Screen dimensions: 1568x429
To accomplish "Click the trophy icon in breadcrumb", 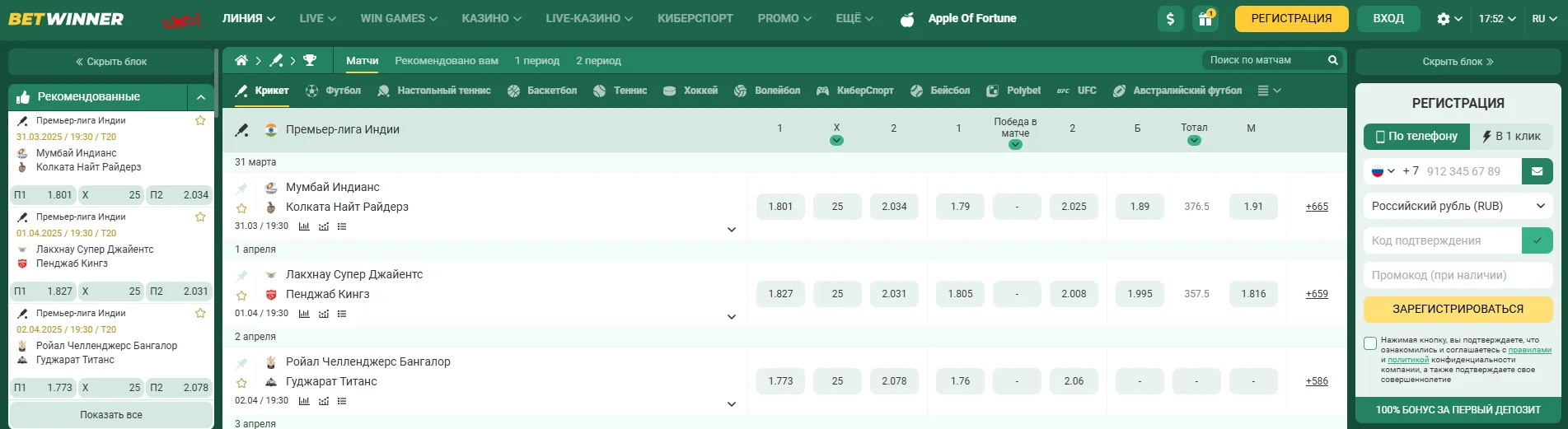I will (x=310, y=60).
